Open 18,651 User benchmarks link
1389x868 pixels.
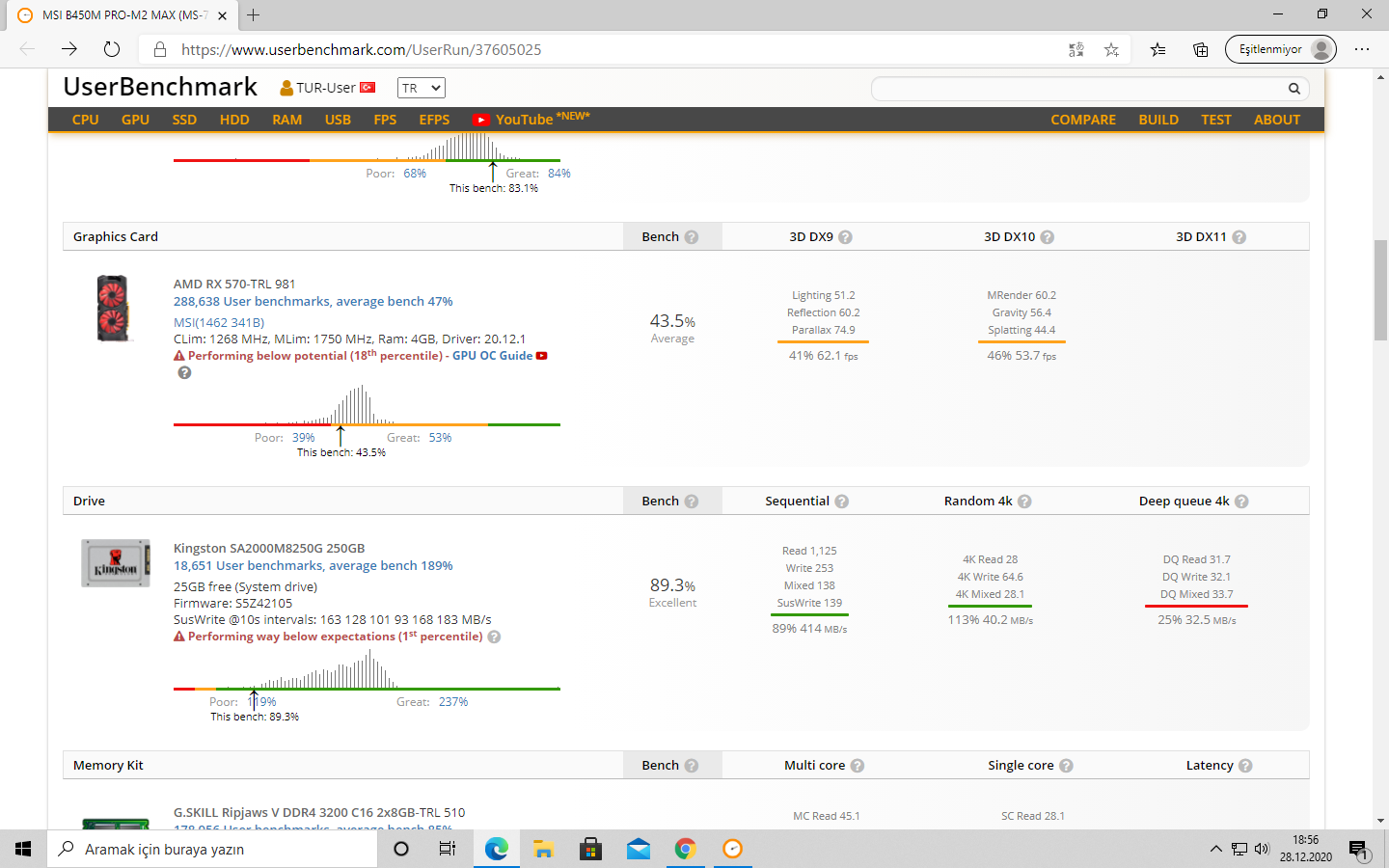point(313,565)
